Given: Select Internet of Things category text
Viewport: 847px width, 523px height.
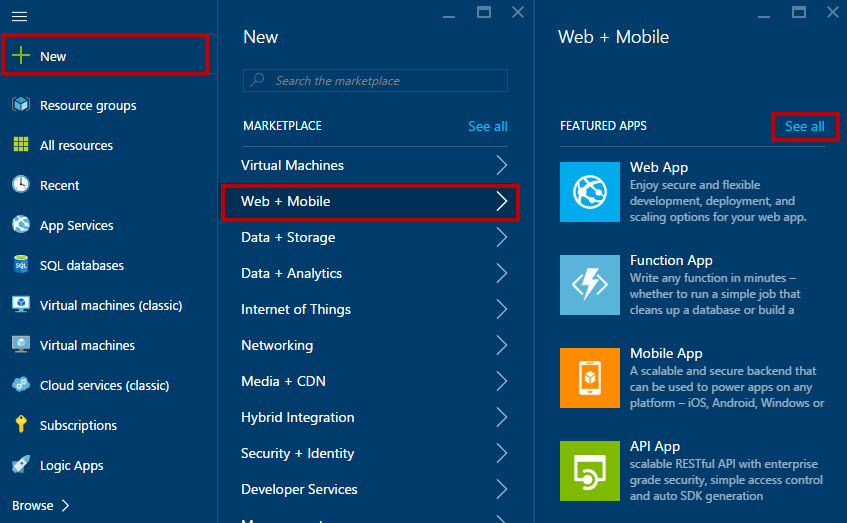Looking at the screenshot, I should pos(295,309).
